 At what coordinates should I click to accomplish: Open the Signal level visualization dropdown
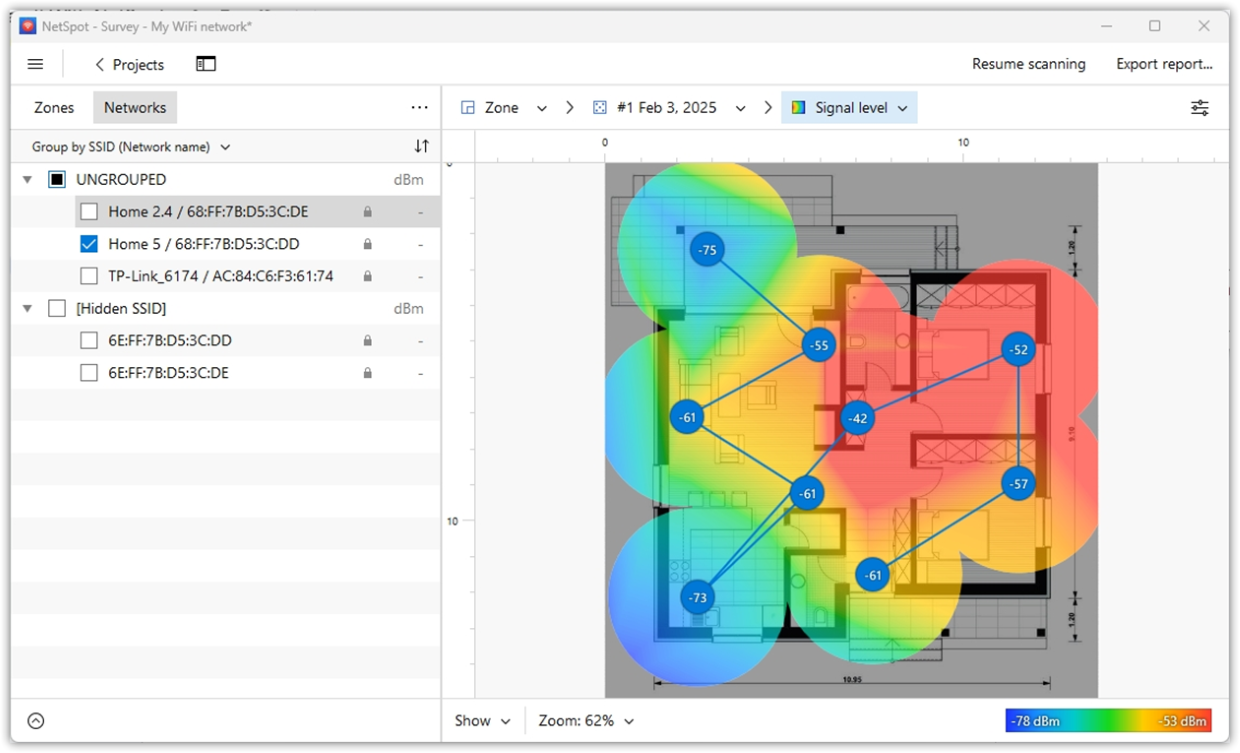849,108
